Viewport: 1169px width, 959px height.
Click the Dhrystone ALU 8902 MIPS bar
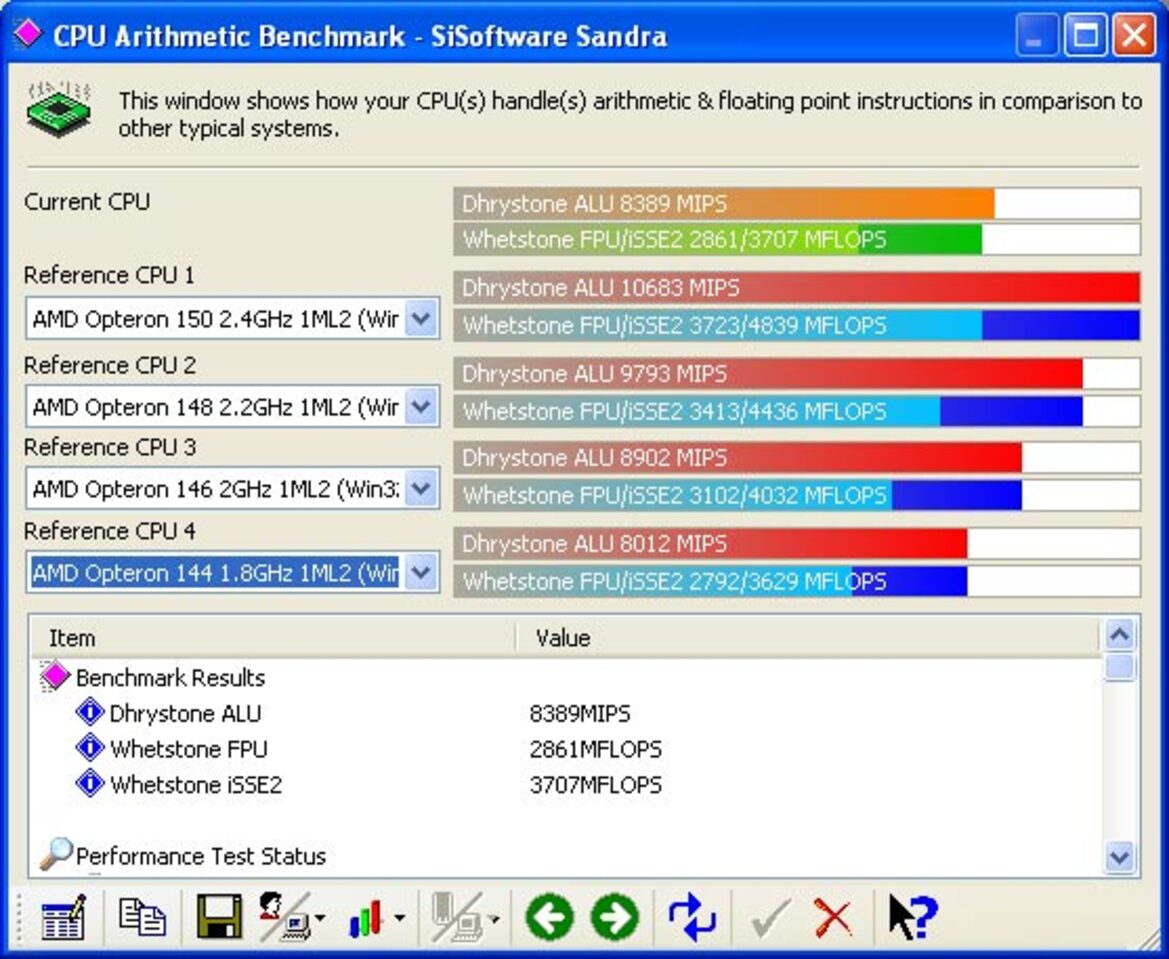tap(797, 458)
